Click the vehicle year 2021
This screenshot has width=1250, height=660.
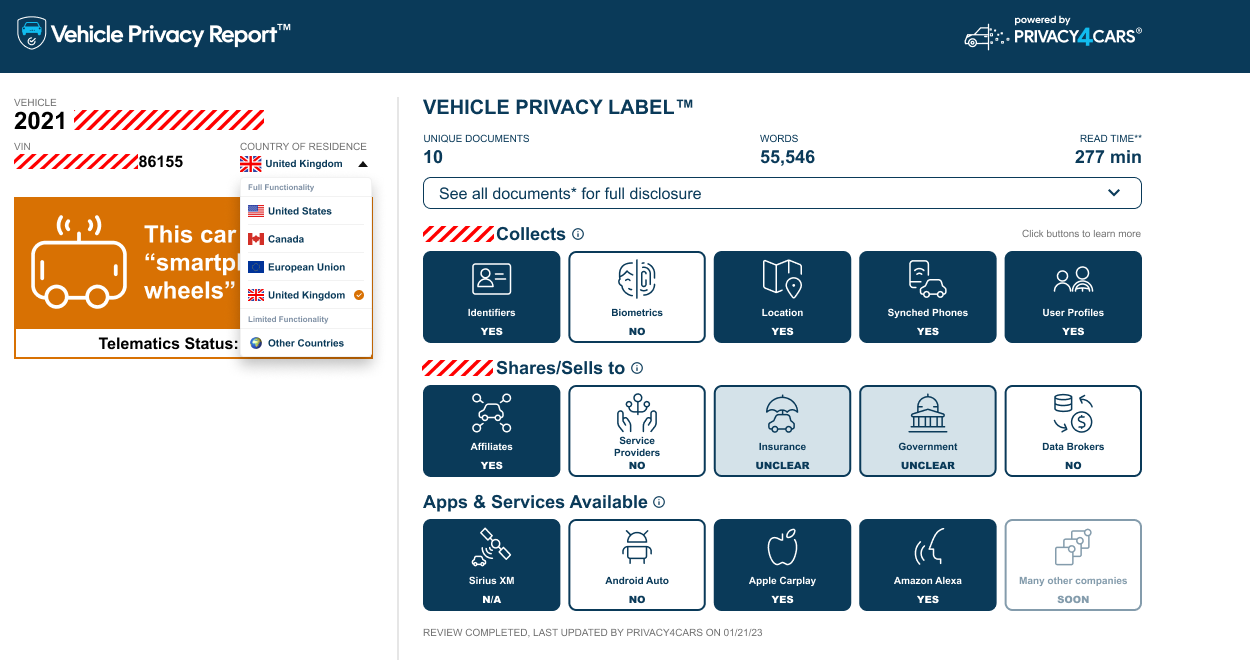click(40, 121)
